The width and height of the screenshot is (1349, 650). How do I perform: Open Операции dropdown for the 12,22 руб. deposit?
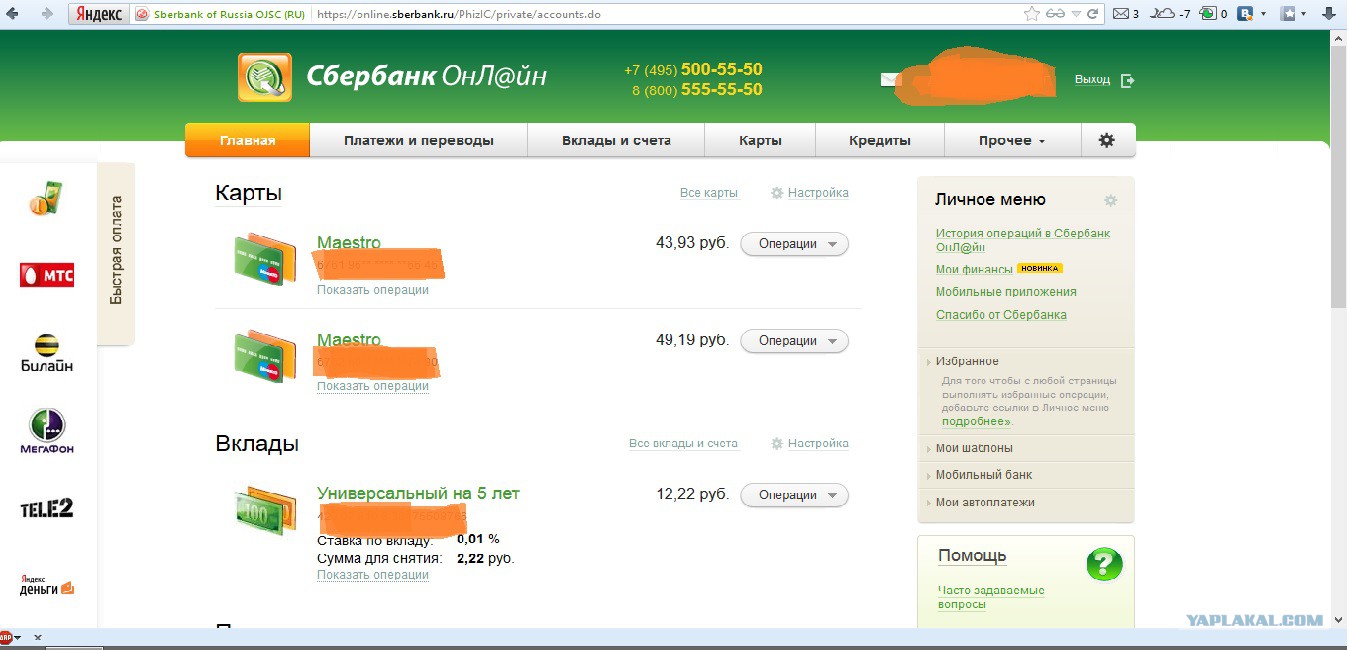tap(794, 495)
